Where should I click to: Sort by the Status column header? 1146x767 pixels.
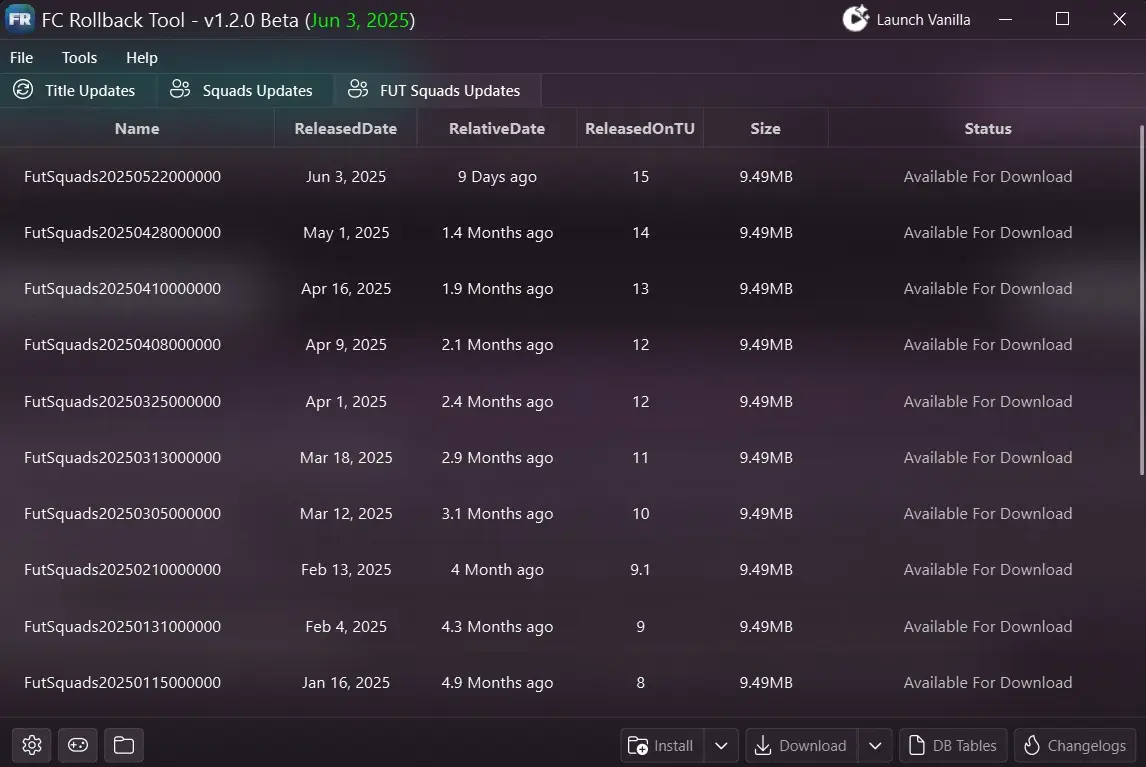[x=987, y=129]
